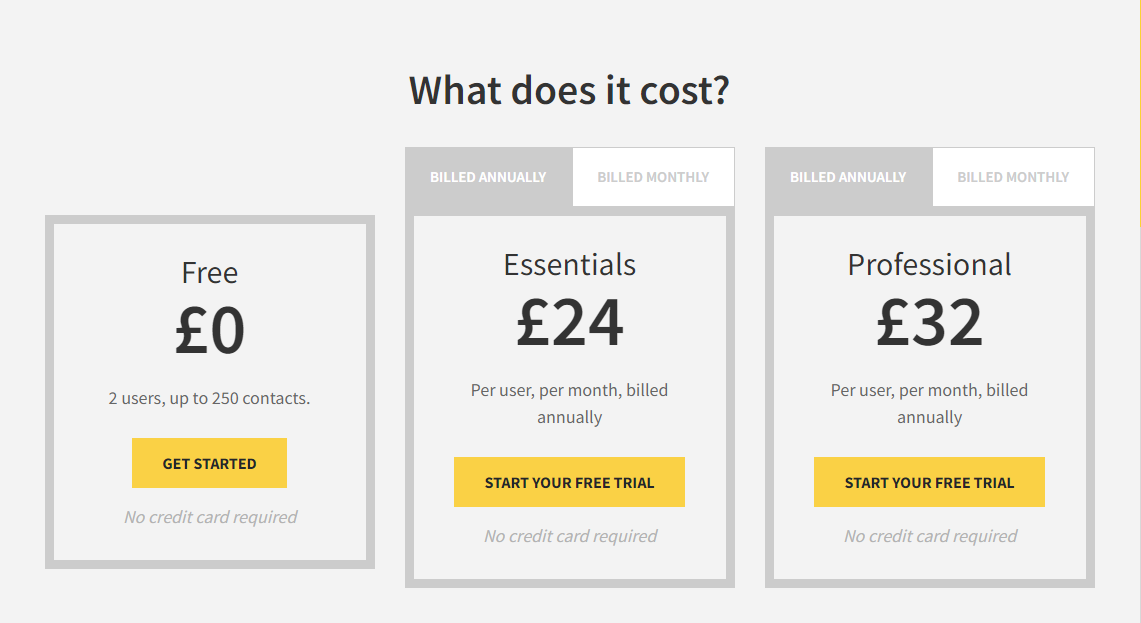Select Billed Annually on the Essentials plan
The height and width of the screenshot is (623, 1141).
(488, 176)
